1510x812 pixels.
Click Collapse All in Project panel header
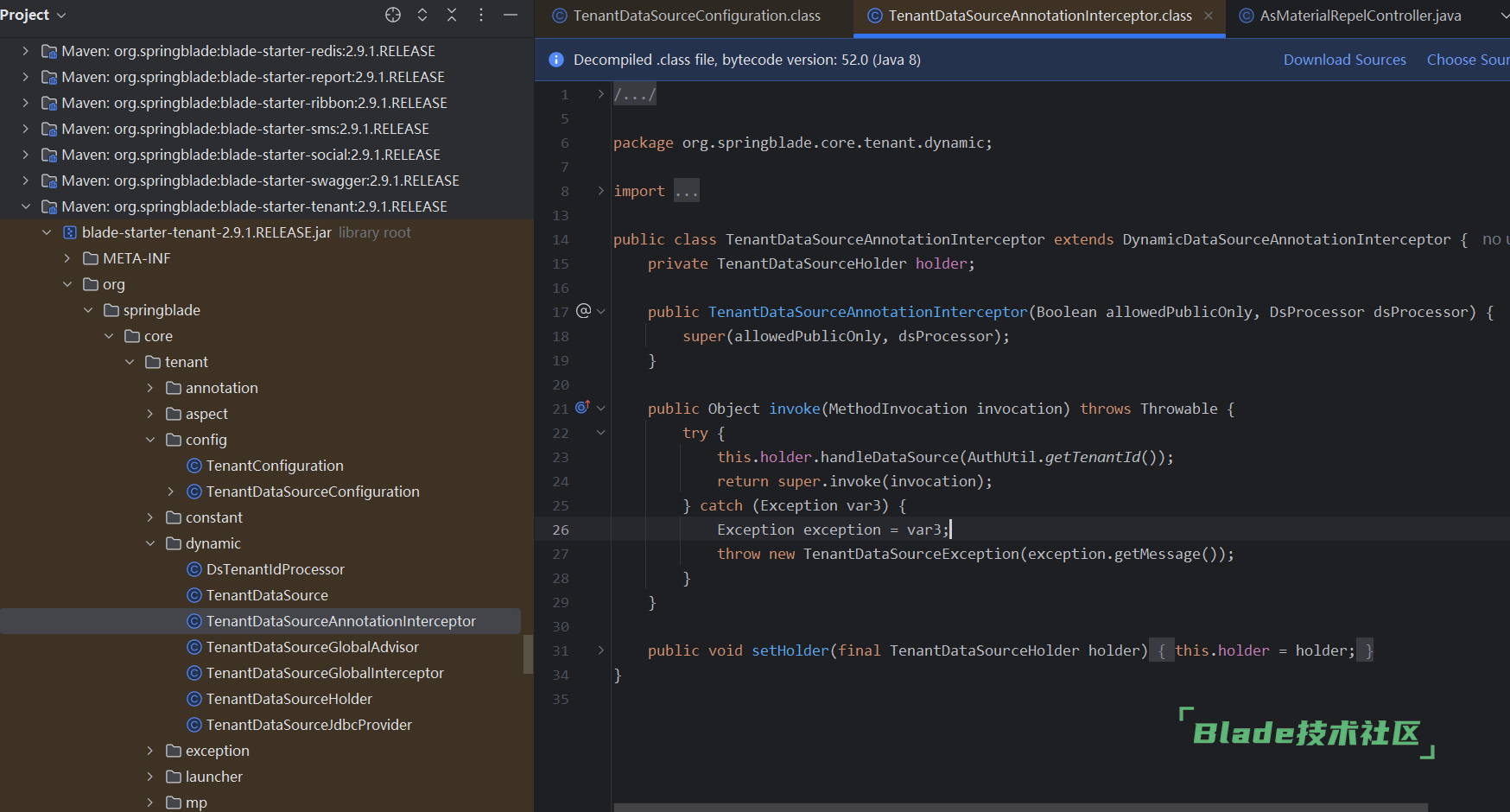452,15
